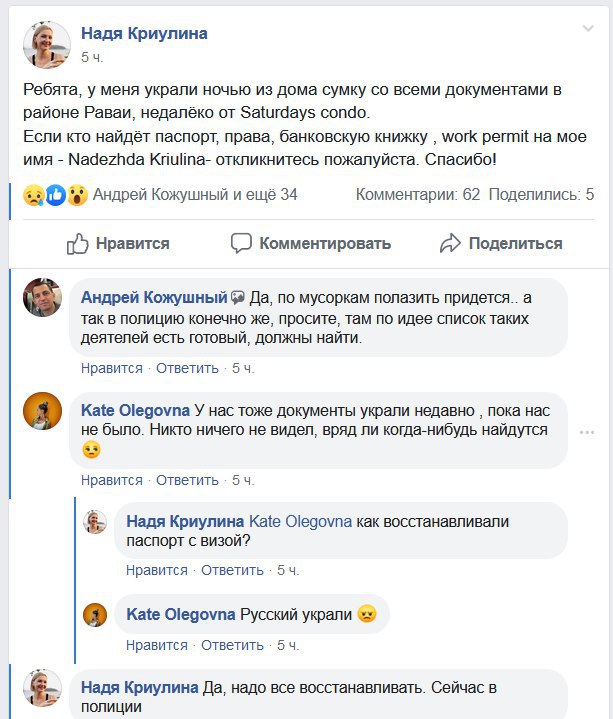Open the post timestamp '5 ч.'
The height and width of the screenshot is (719, 613).
point(92,58)
